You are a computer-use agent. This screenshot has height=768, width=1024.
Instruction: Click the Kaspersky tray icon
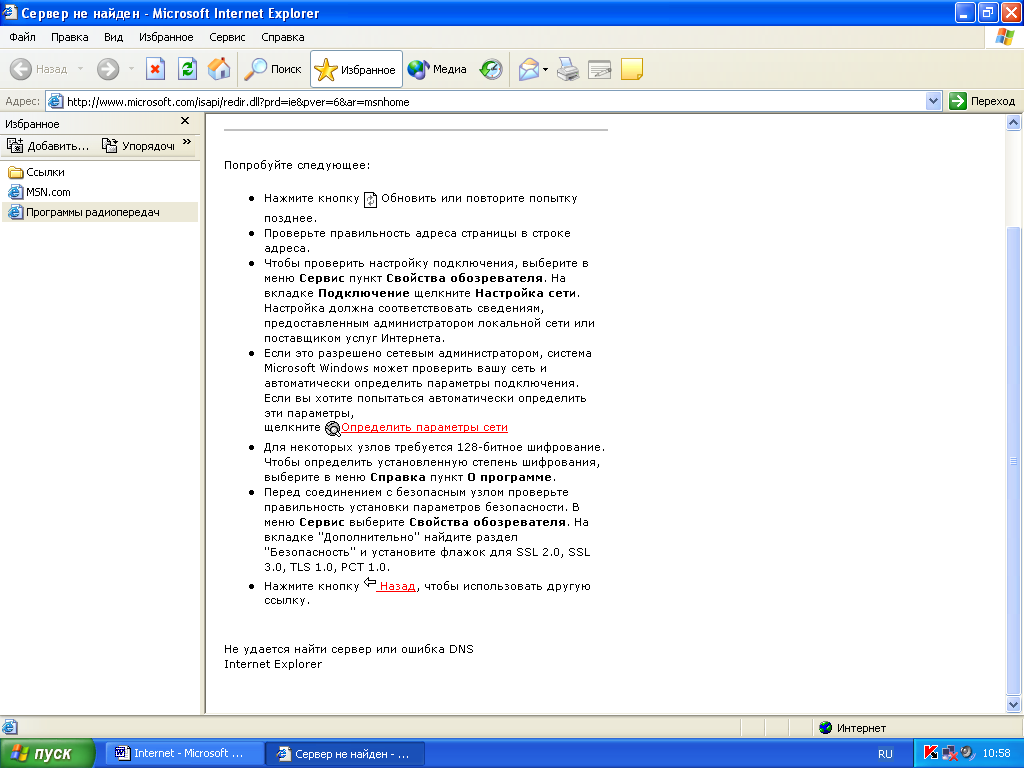[931, 753]
